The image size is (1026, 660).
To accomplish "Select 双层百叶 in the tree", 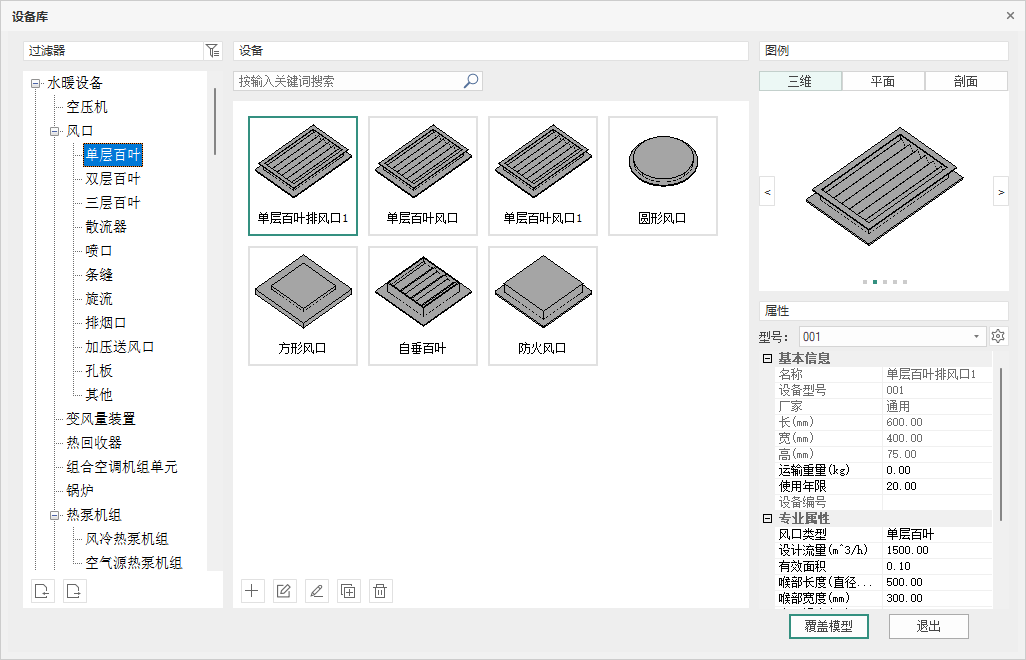I will [112, 179].
